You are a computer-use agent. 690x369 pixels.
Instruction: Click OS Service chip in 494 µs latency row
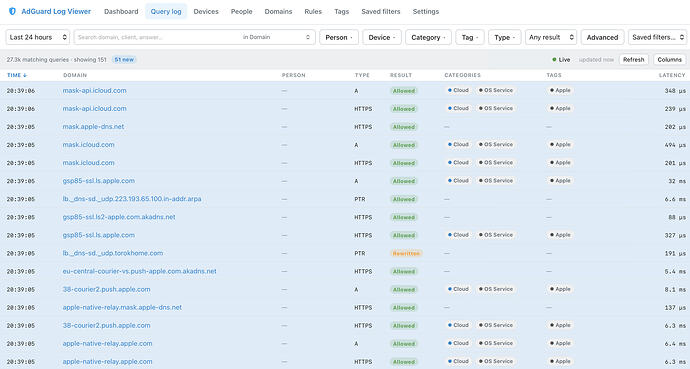(495, 144)
